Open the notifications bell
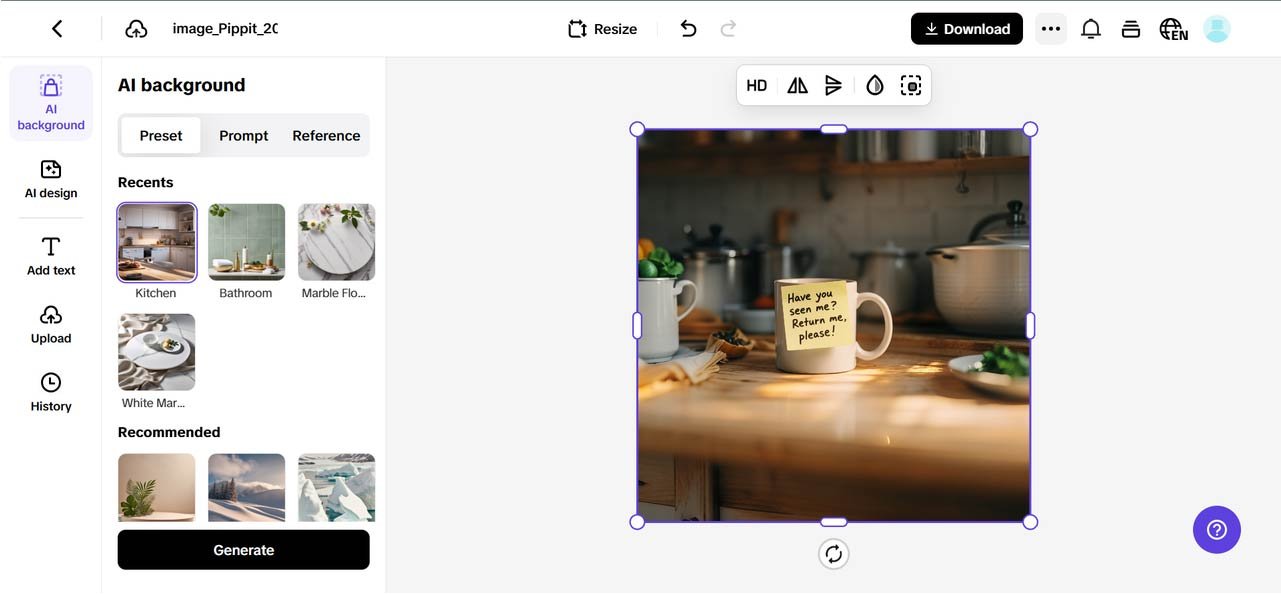Screen dimensions: 1281x594 click(x=1091, y=29)
